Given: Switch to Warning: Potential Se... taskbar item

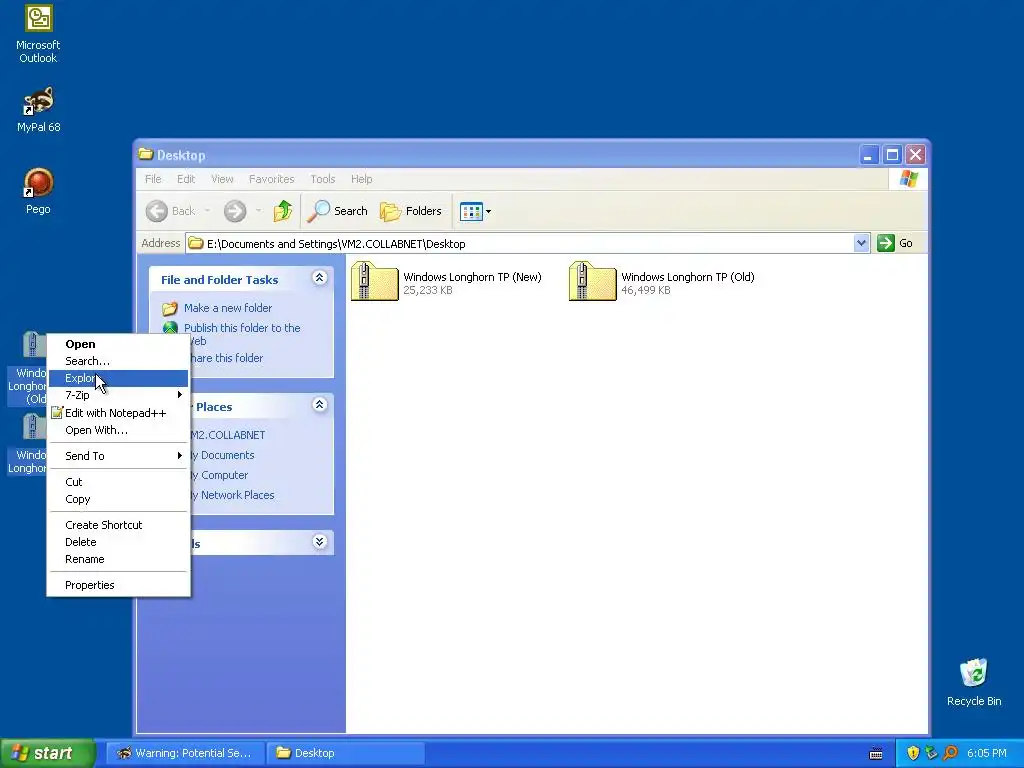Looking at the screenshot, I should pyautogui.click(x=185, y=753).
